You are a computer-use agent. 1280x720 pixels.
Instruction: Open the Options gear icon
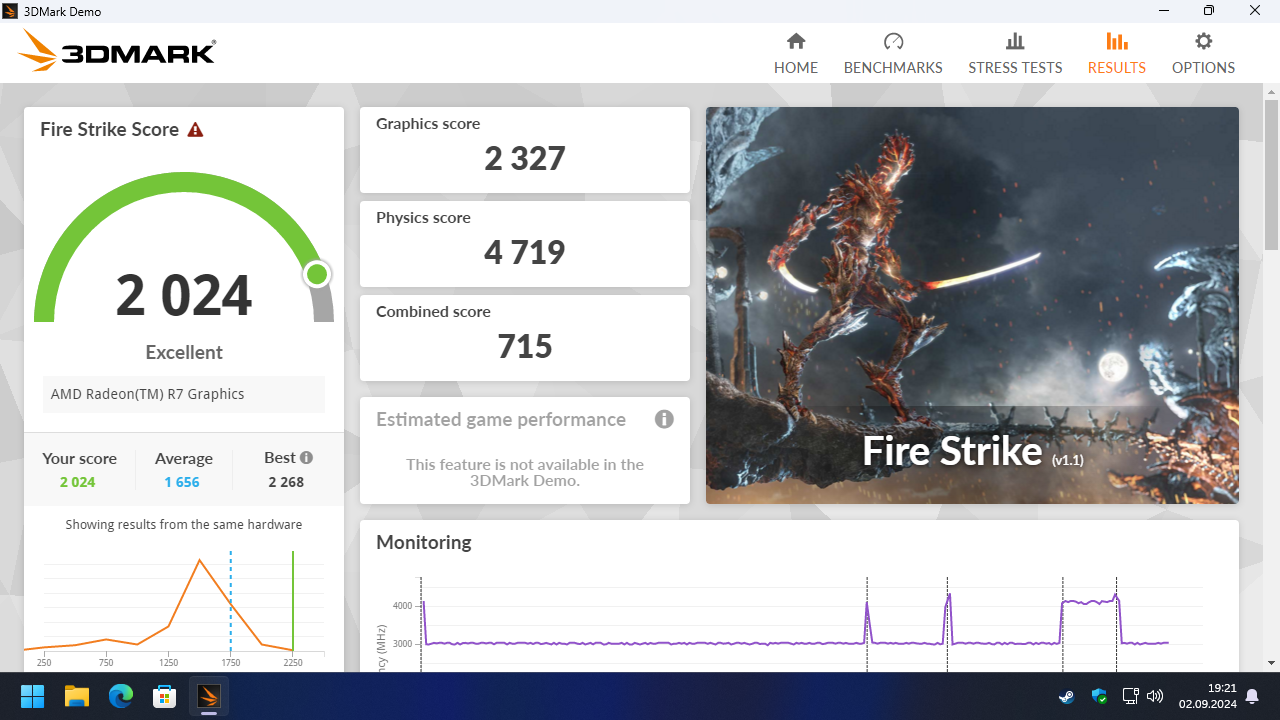(1203, 41)
